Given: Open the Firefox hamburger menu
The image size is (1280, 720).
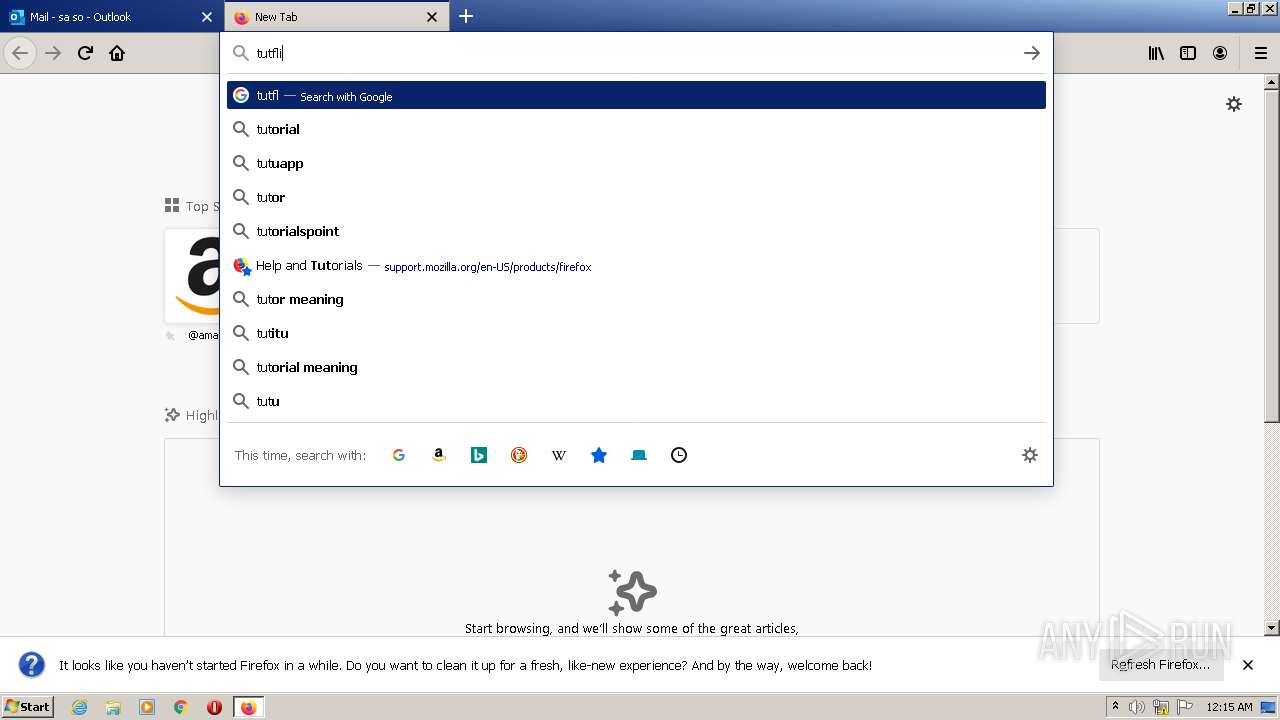Looking at the screenshot, I should click(x=1260, y=53).
